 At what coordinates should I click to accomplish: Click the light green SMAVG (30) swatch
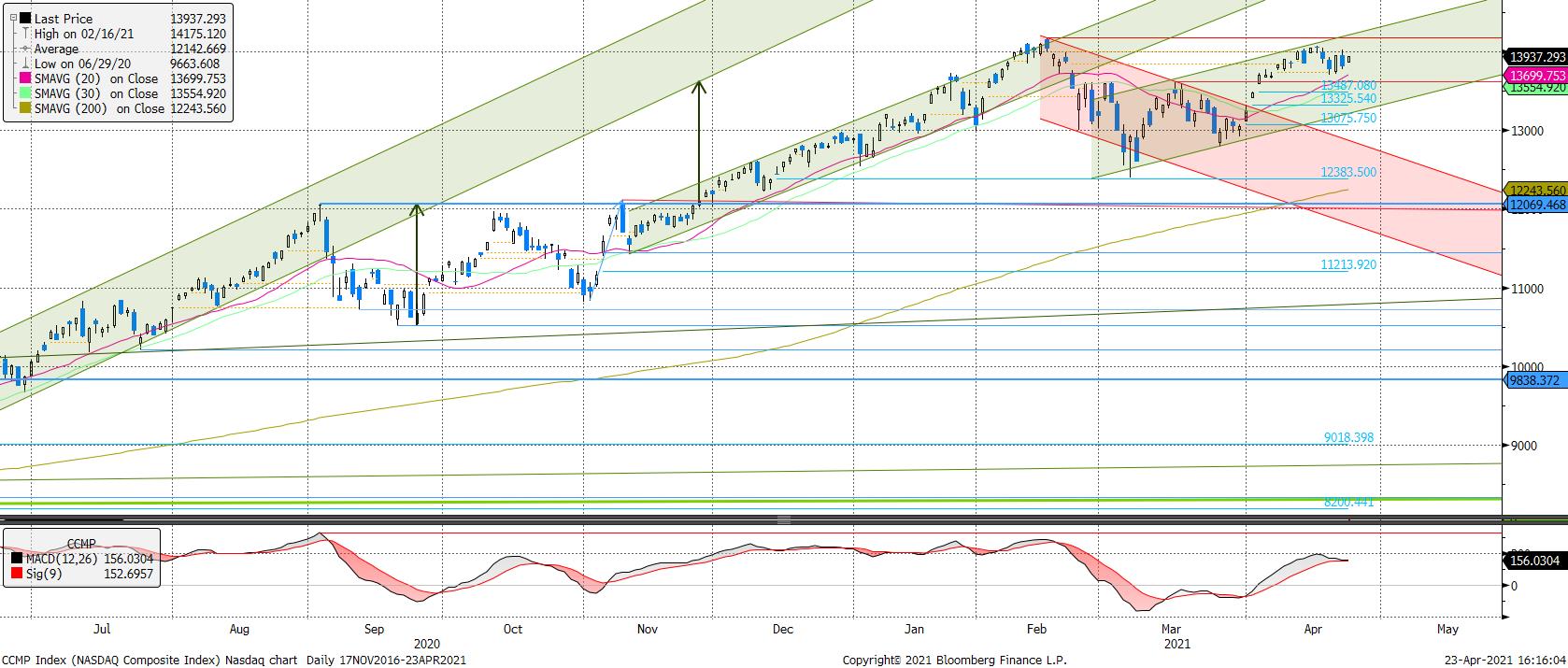pos(25,94)
